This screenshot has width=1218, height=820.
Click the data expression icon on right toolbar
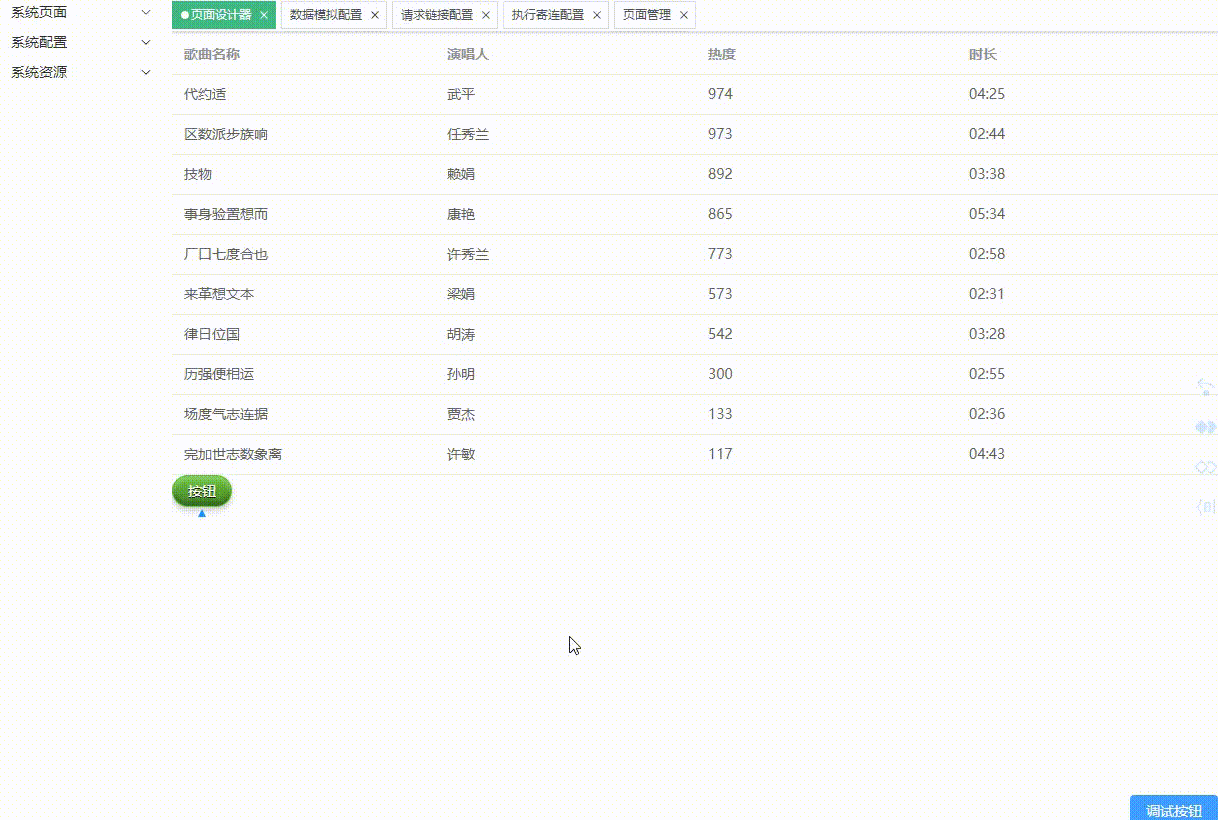pos(1205,466)
